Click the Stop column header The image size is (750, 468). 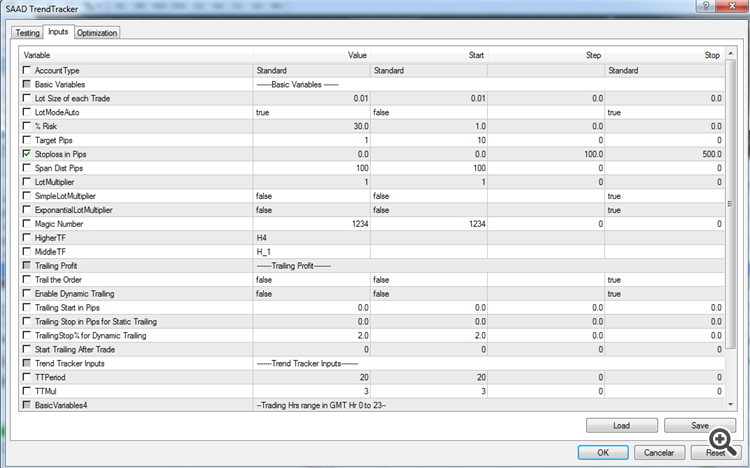(x=665, y=55)
